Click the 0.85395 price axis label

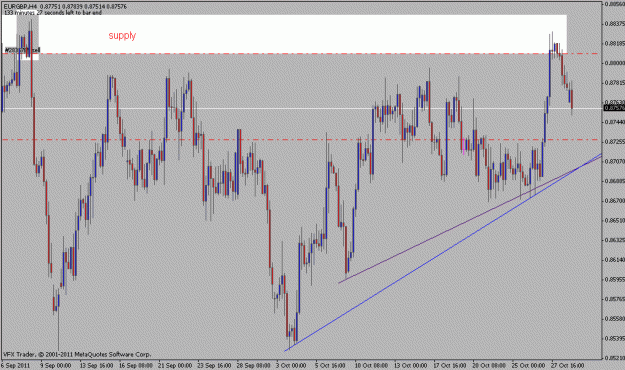[x=615, y=339]
